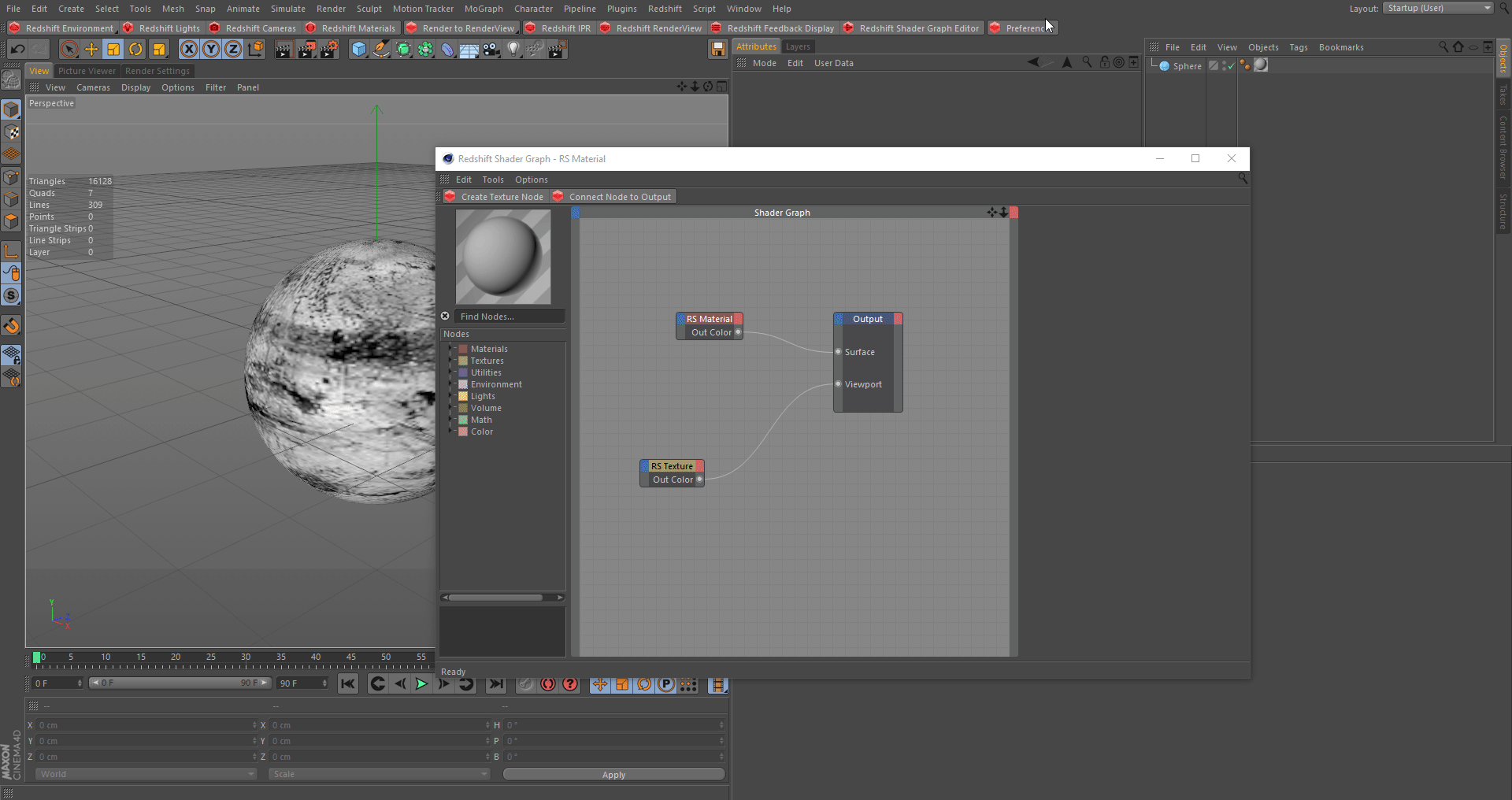Toggle the Y axis lock
Image resolution: width=1512 pixels, height=800 pixels.
pyautogui.click(x=211, y=50)
